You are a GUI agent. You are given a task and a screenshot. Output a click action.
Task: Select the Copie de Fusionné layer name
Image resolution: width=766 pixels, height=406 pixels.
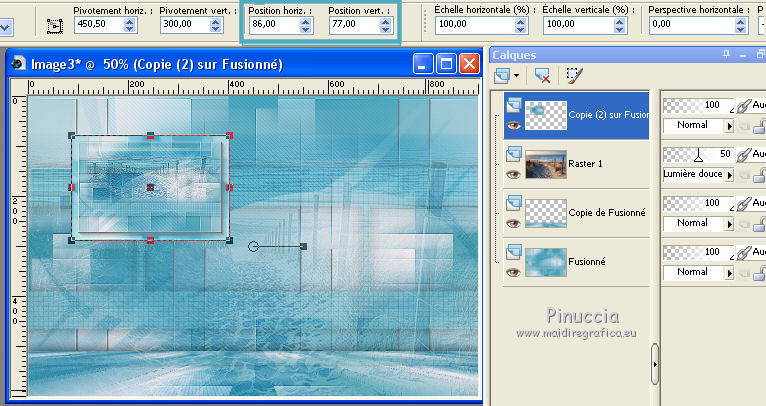607,213
